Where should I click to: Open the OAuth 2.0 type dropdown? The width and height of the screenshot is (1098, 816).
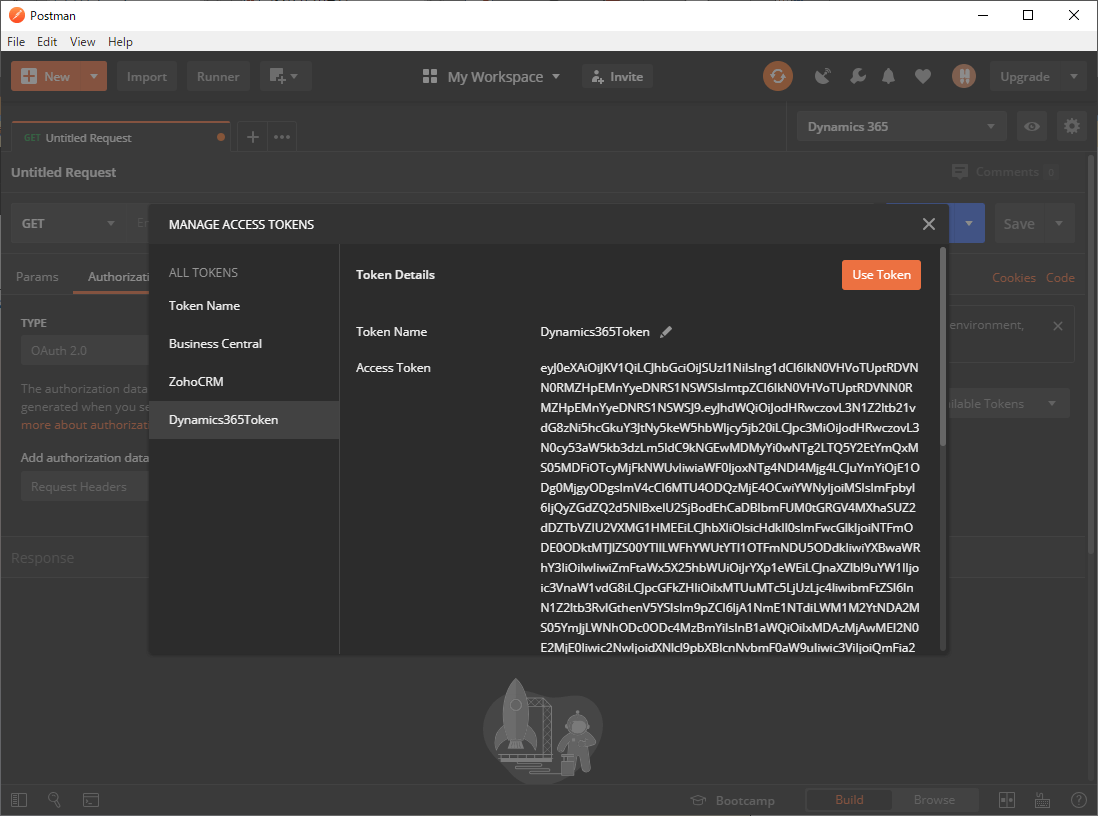tap(85, 350)
